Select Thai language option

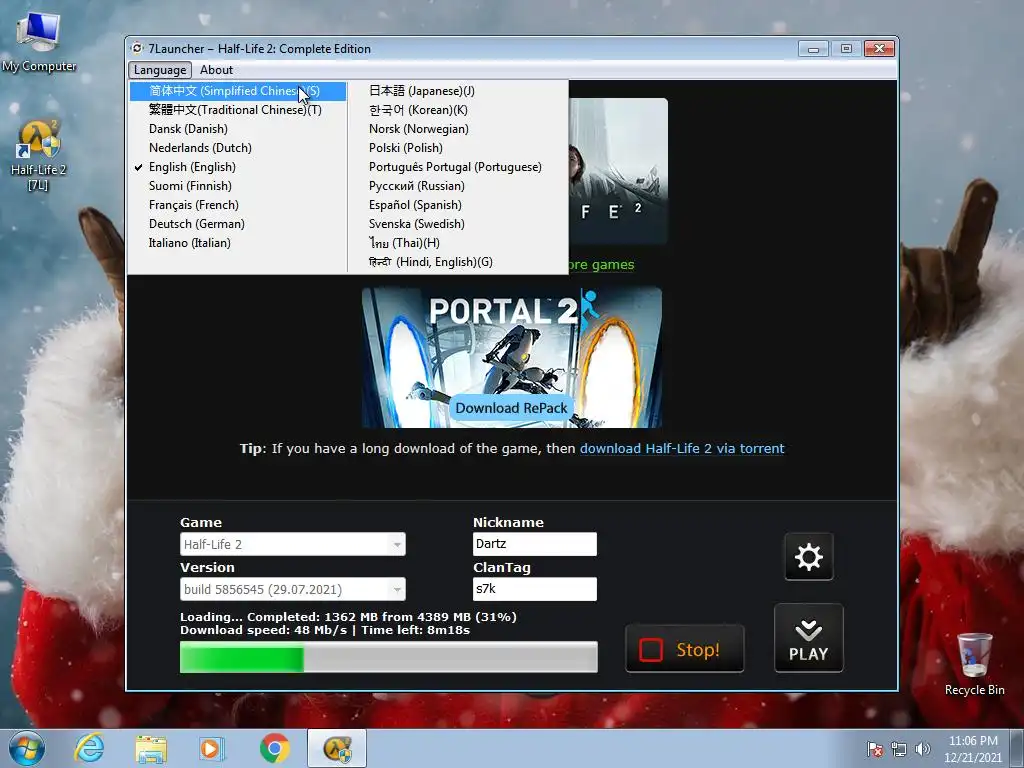tap(458, 242)
